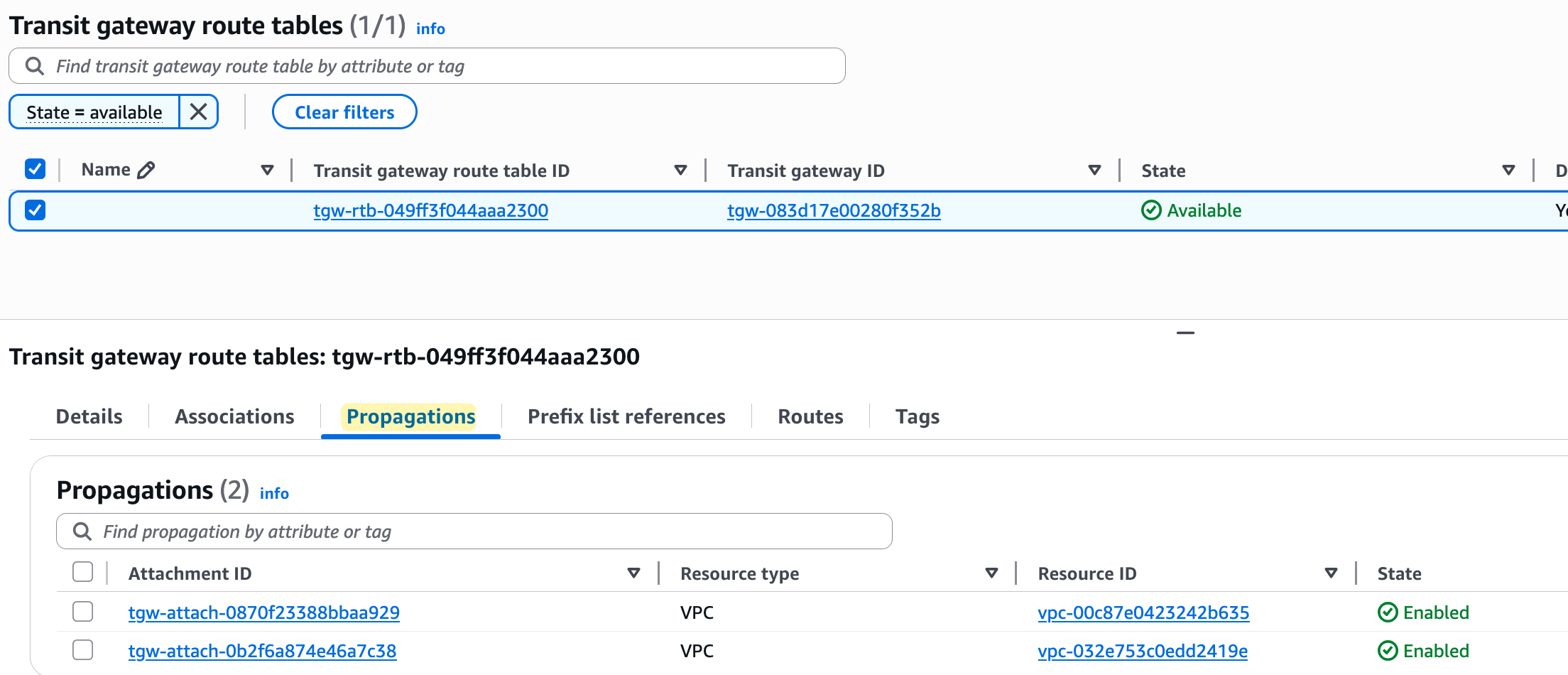The height and width of the screenshot is (675, 1568).
Task: Select the tgw-attach-0b2f6a874e46a7c38 checkbox
Action: [83, 650]
